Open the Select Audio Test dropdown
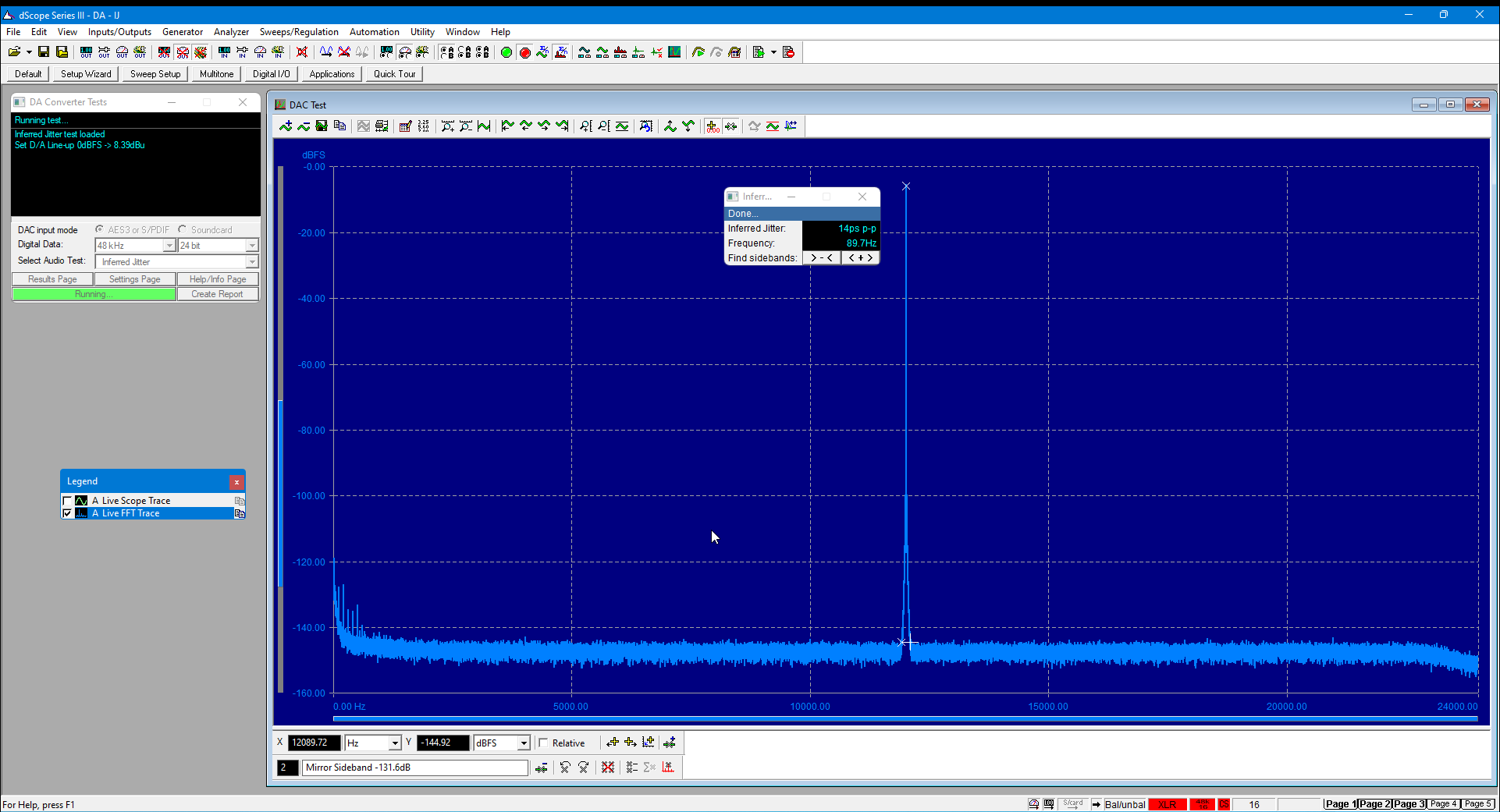1500x812 pixels. click(251, 262)
